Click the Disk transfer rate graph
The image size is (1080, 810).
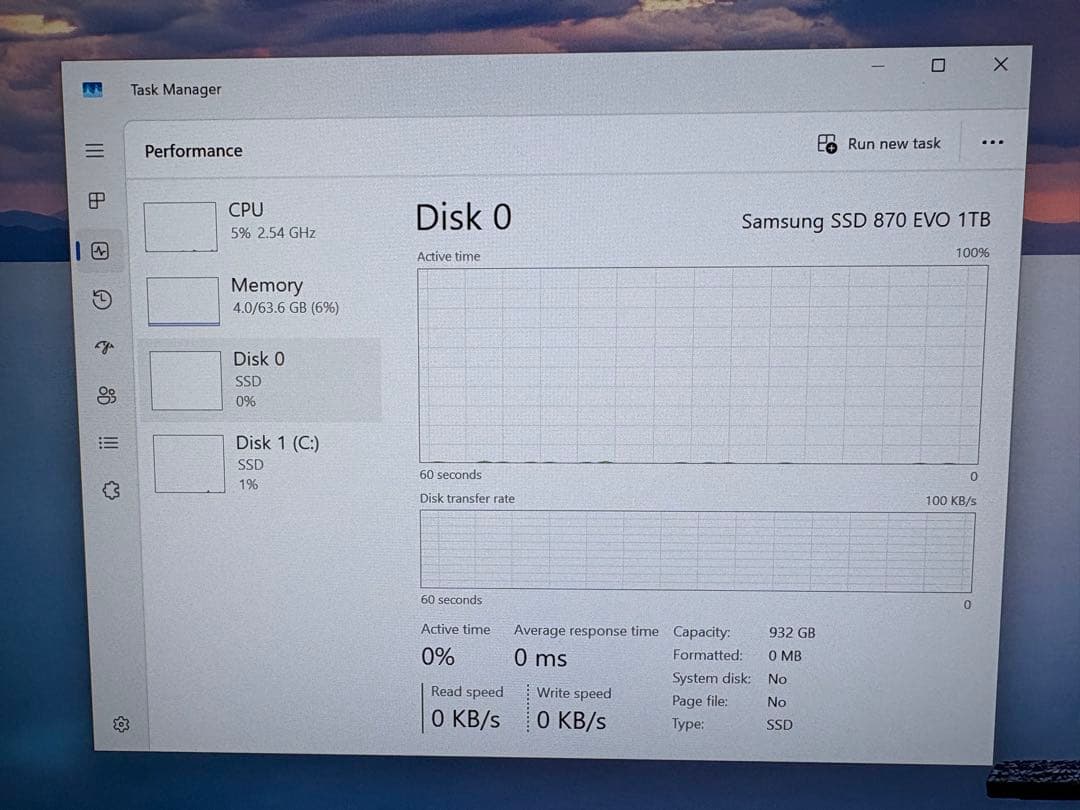(x=697, y=551)
